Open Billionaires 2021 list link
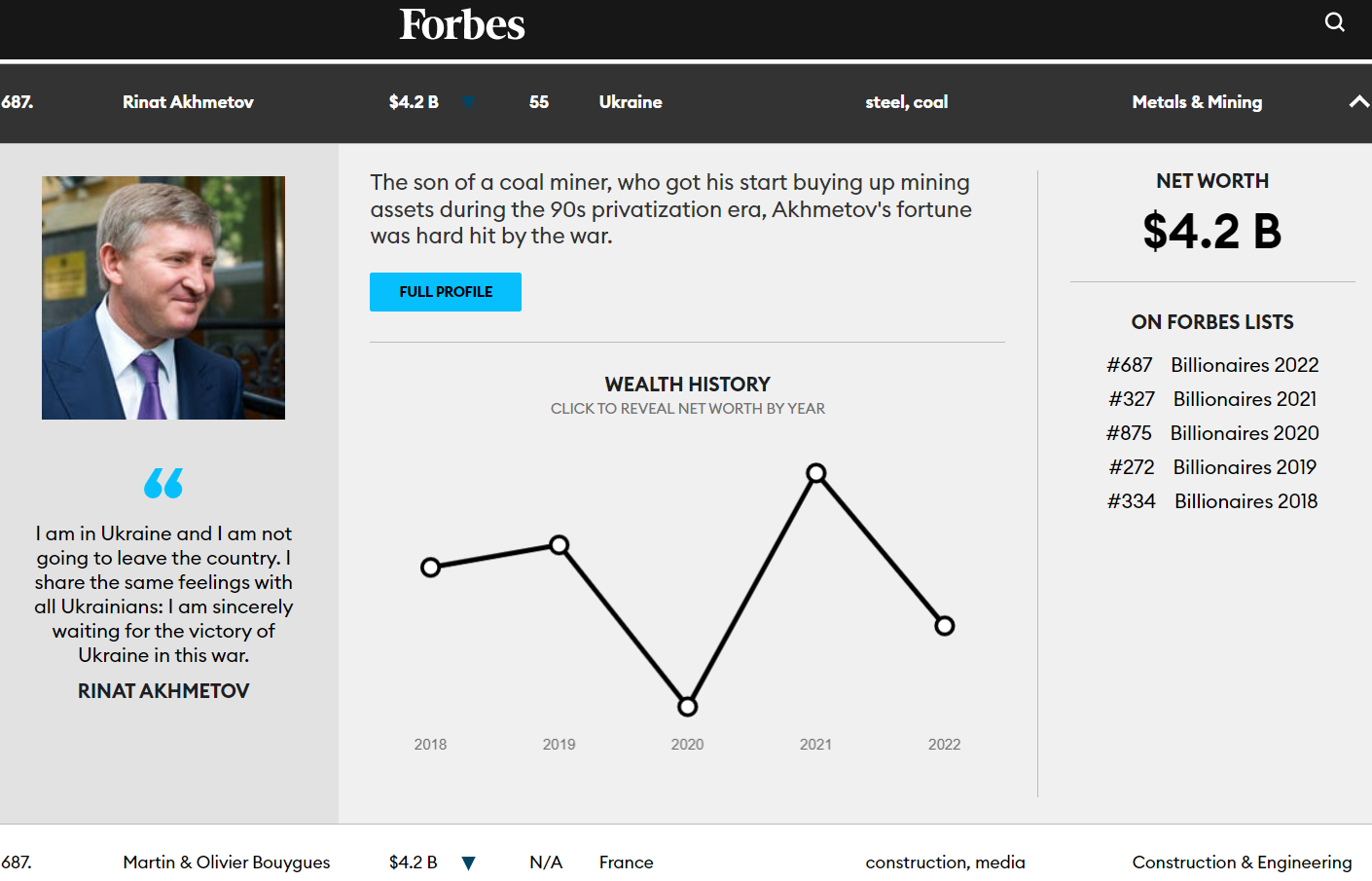Screen dimensions: 1372x881 (x=1245, y=399)
